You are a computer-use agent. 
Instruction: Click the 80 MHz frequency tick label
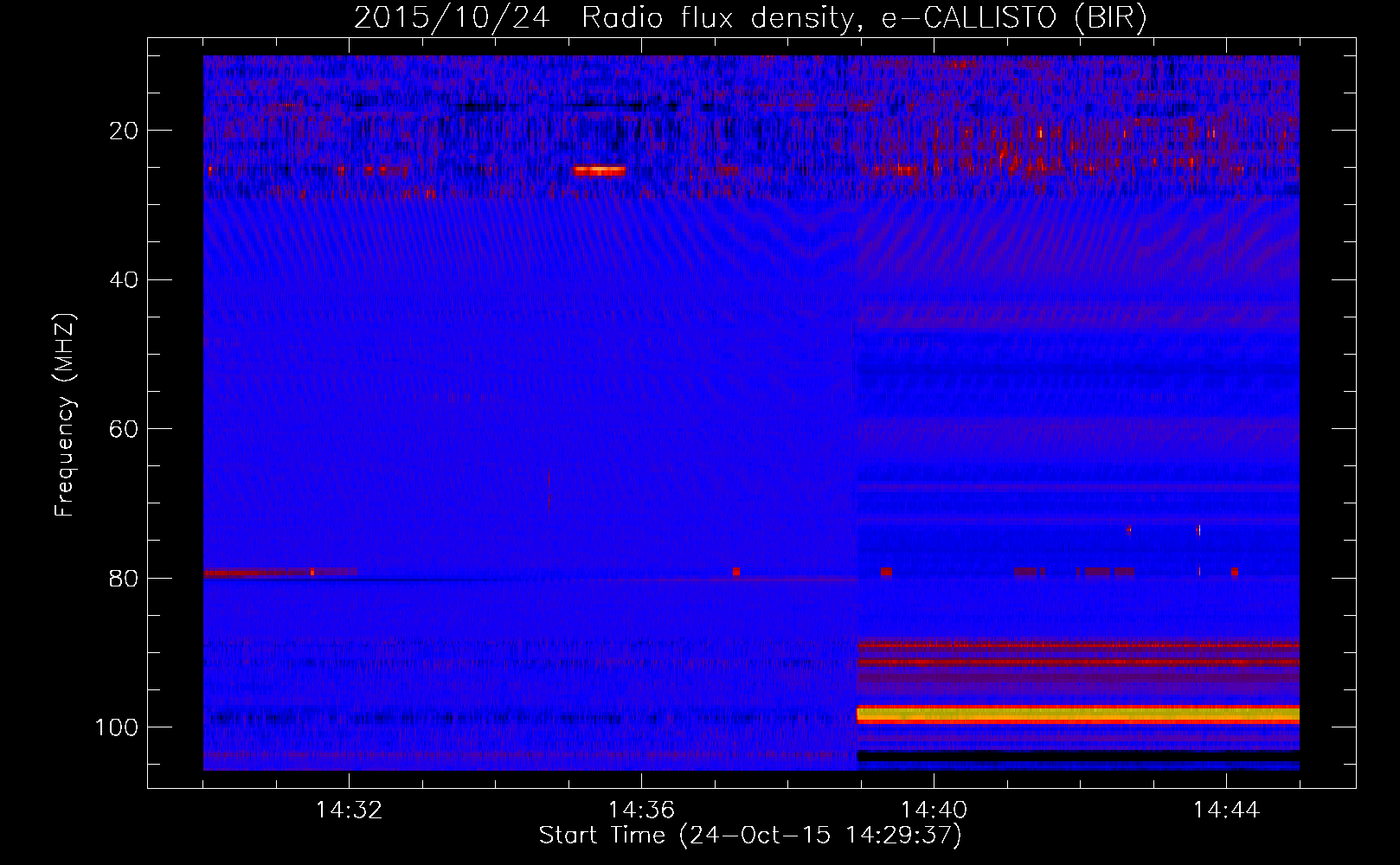125,578
